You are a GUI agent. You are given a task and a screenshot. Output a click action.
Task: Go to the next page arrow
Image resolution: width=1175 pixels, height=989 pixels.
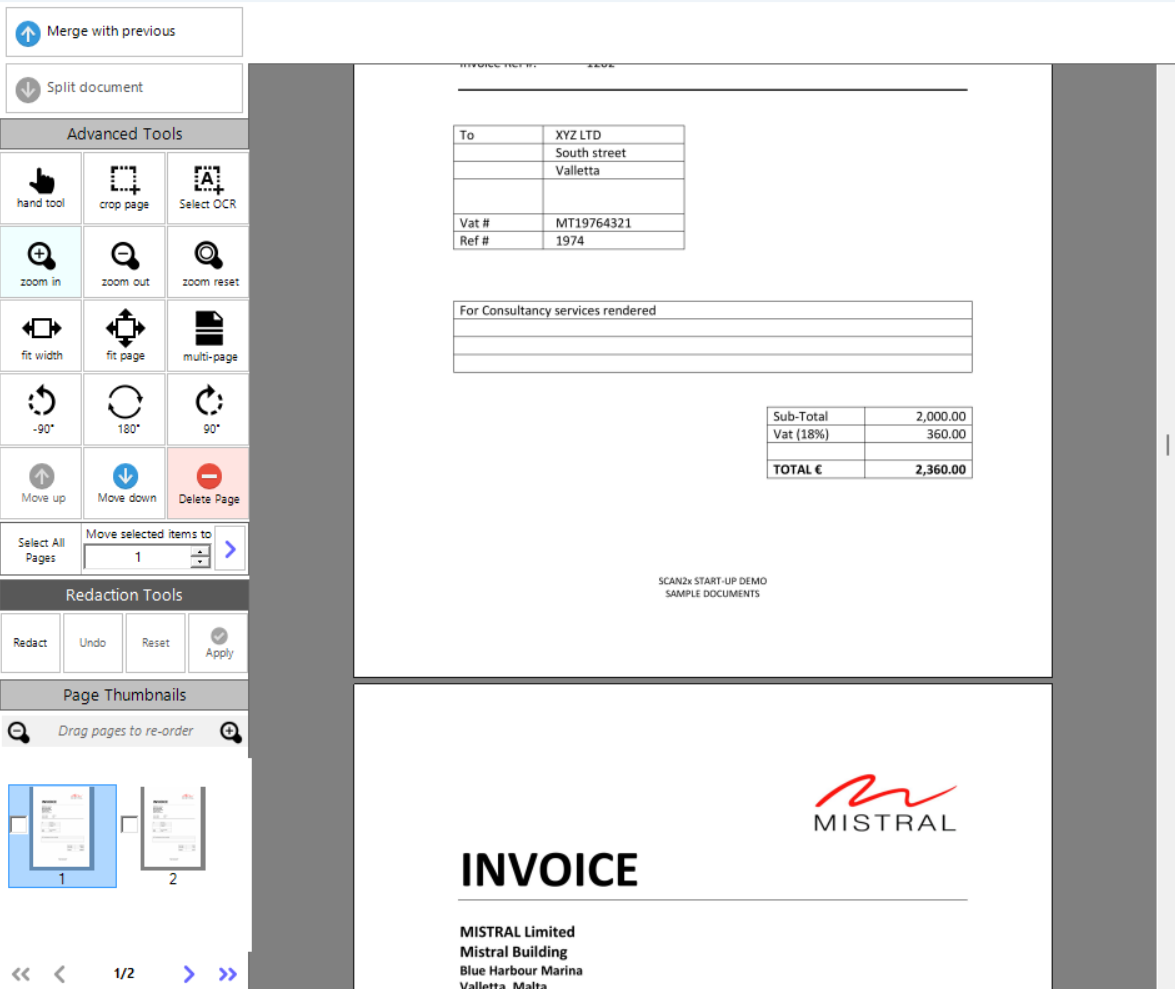pos(189,974)
